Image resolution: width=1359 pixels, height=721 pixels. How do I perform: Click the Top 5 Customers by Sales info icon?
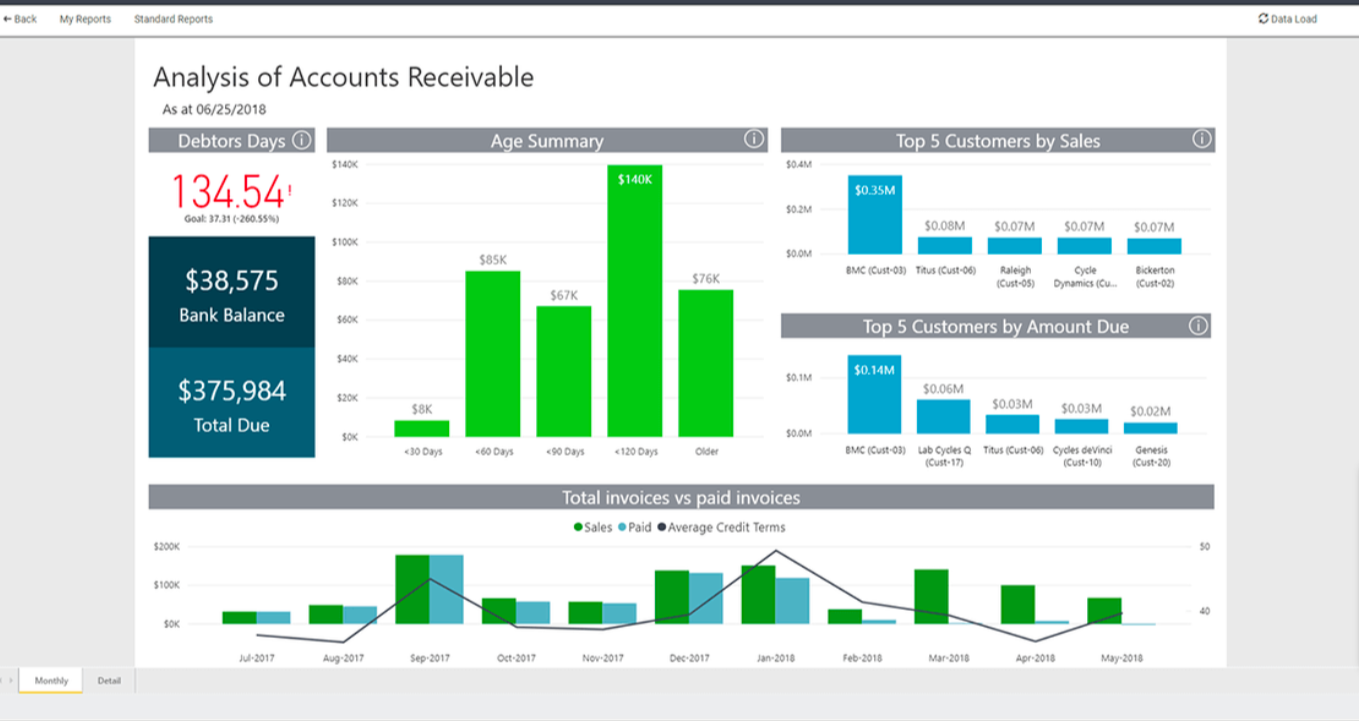tap(1202, 139)
